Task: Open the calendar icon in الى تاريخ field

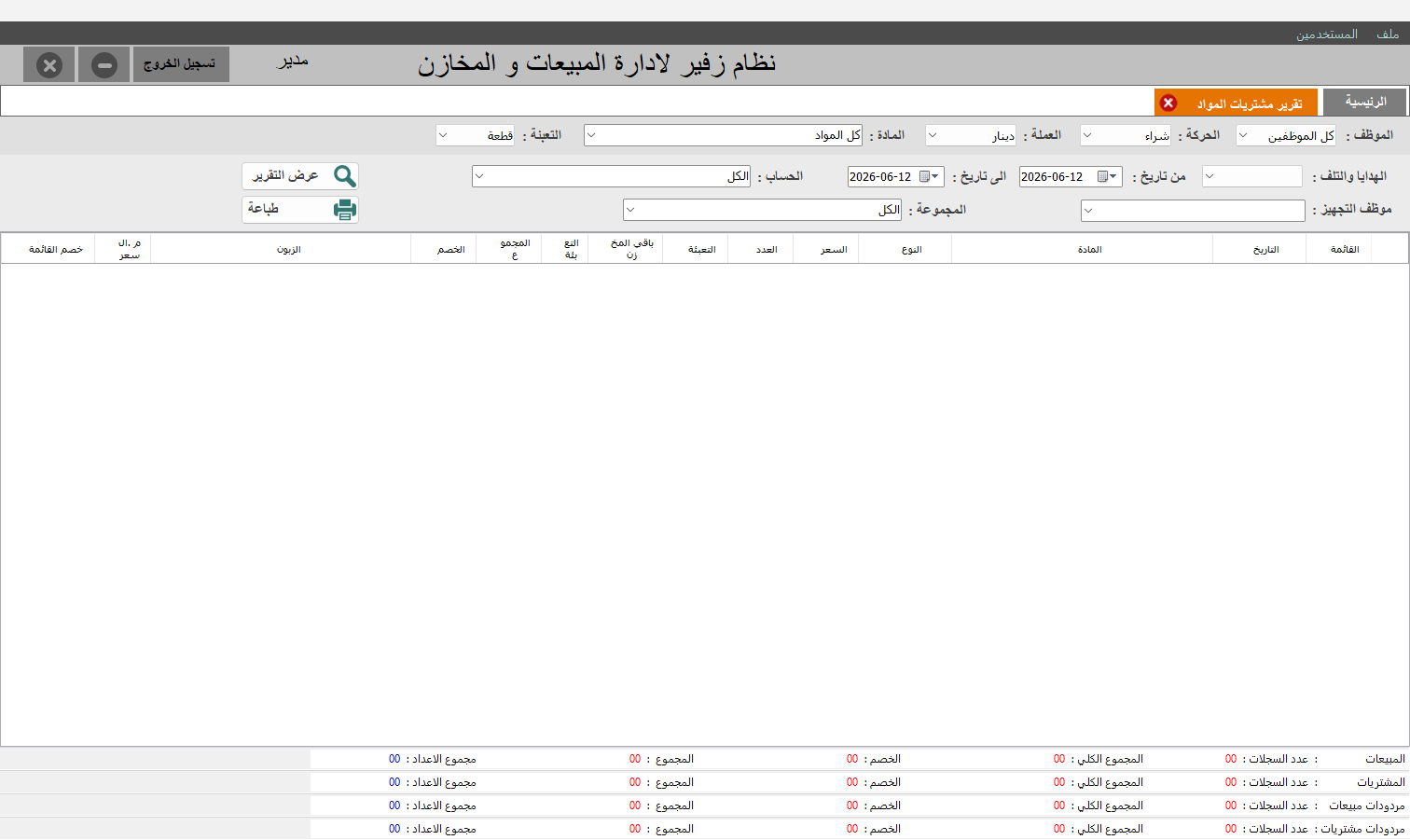Action: tap(929, 176)
